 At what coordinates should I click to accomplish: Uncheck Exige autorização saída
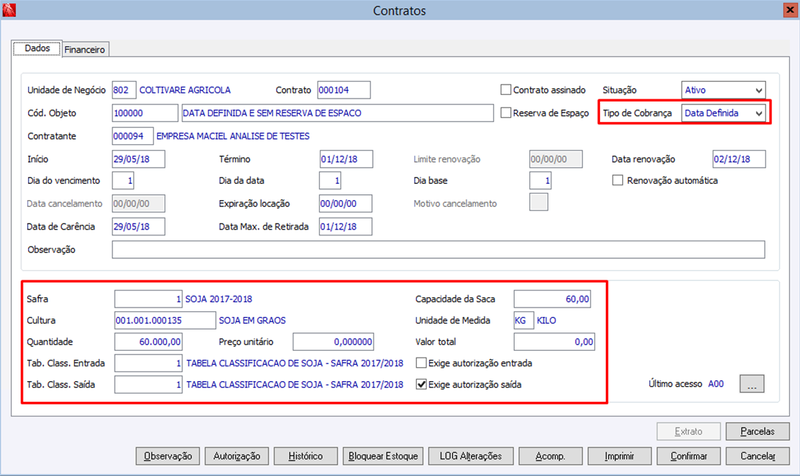[421, 384]
